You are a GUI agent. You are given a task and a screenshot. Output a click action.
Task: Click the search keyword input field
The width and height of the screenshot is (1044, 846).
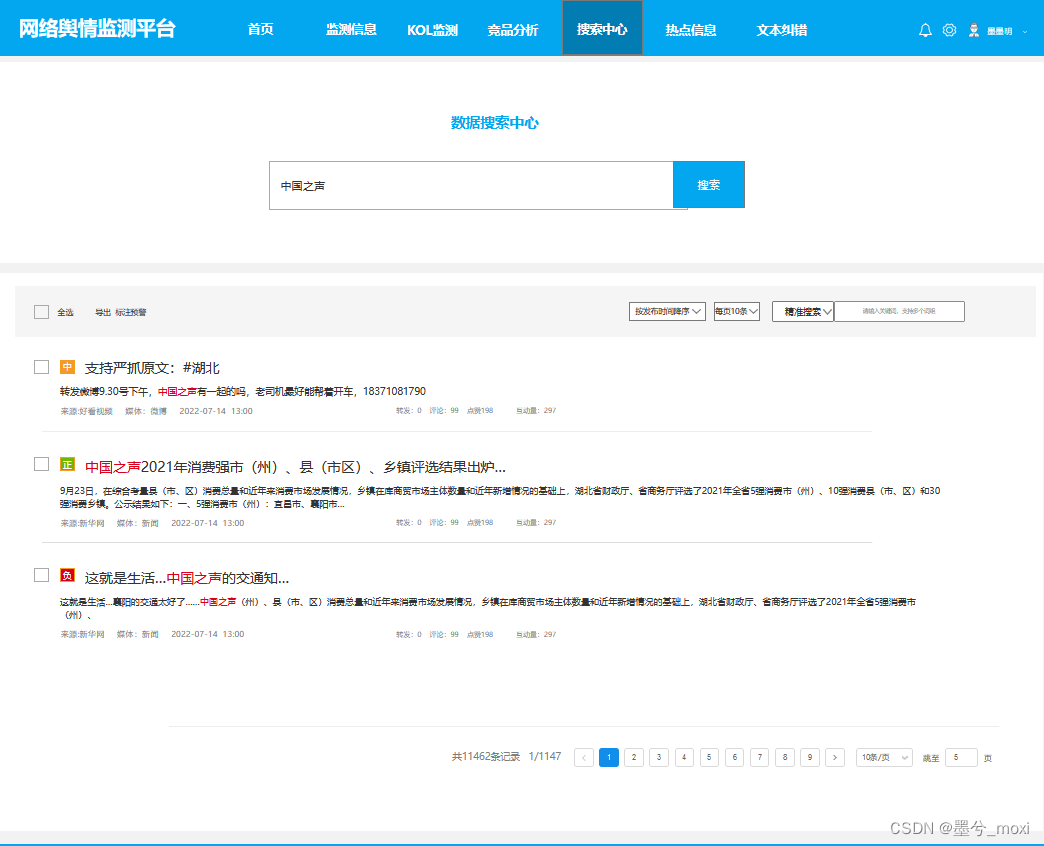(471, 186)
